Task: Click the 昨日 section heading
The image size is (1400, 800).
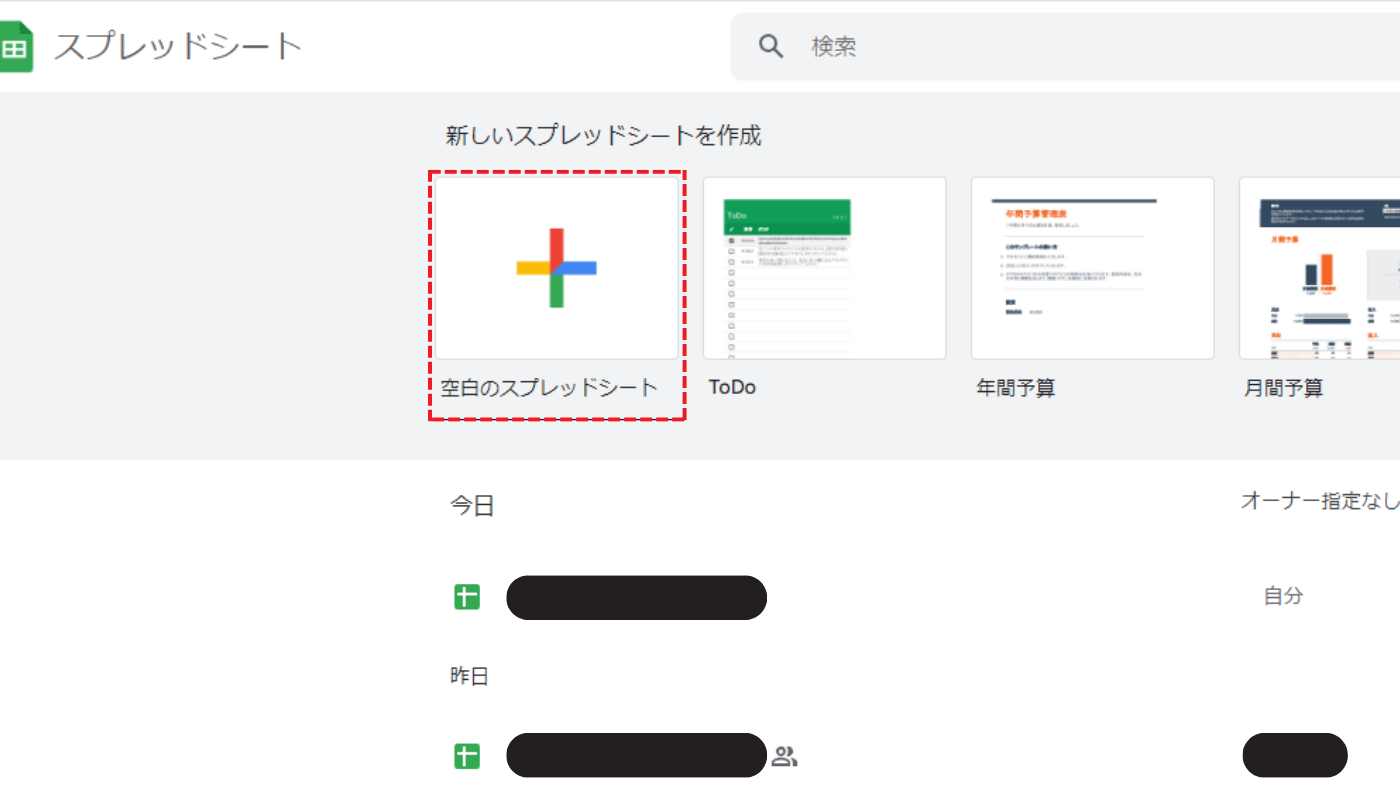Action: point(470,676)
